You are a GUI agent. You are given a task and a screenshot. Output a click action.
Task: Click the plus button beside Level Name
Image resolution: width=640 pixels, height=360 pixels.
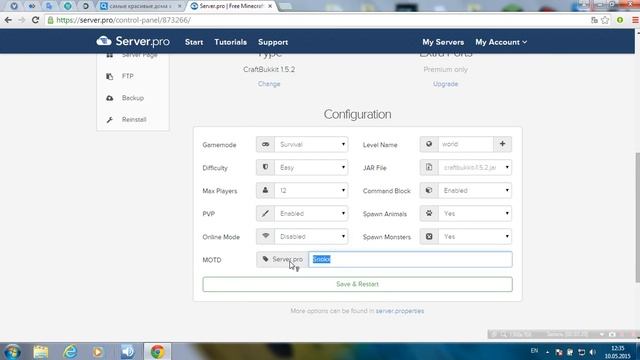click(x=502, y=144)
